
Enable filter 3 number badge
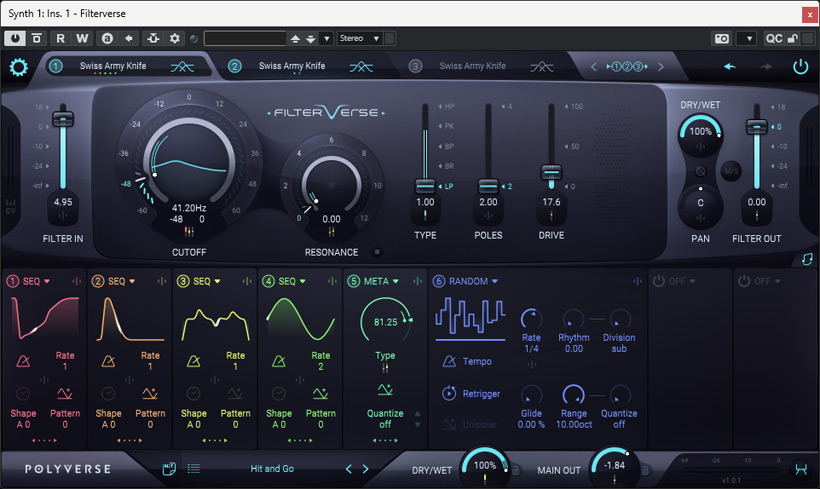click(415, 66)
